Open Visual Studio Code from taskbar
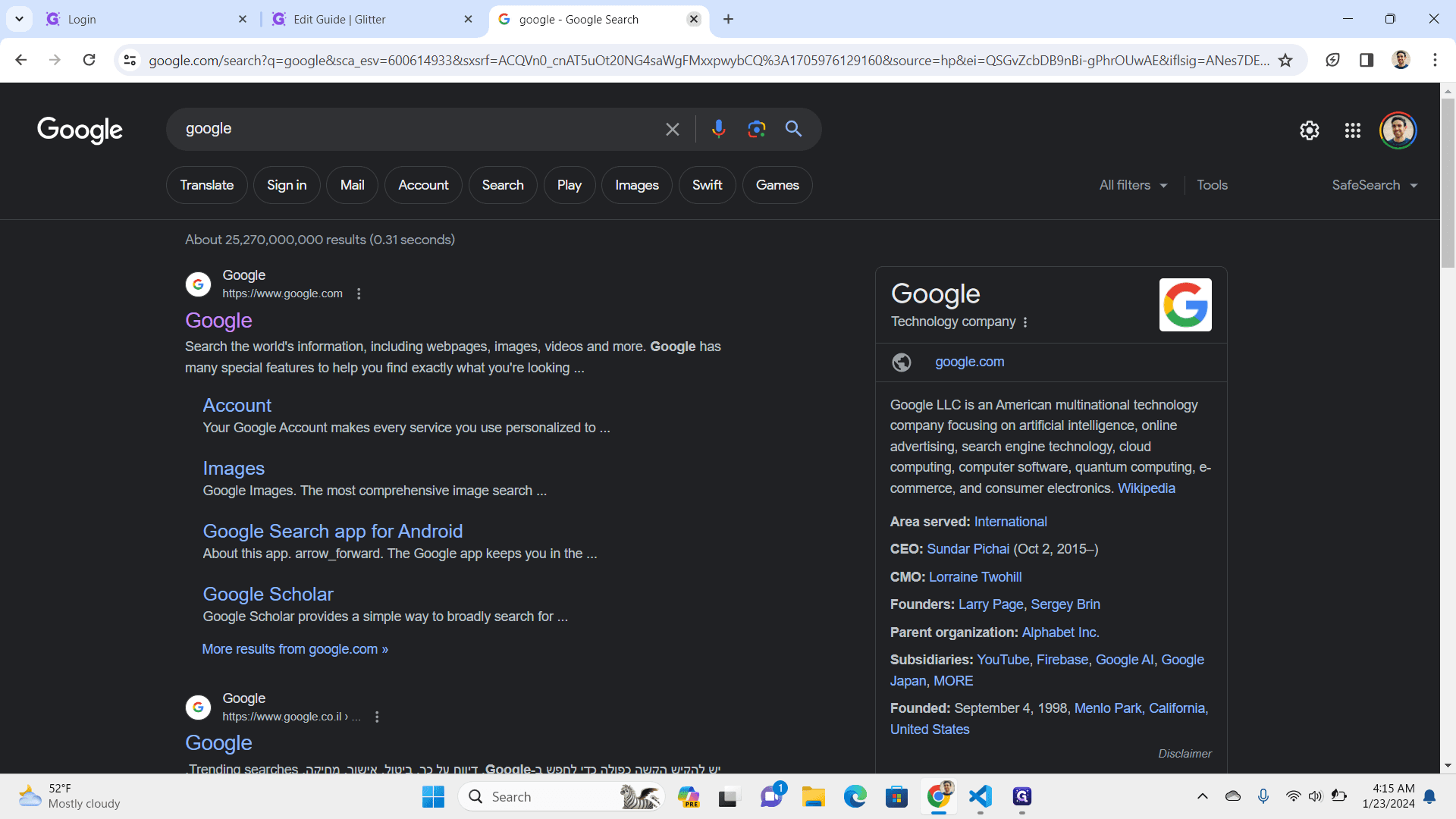Screen dimensions: 1456x819 [x=980, y=796]
